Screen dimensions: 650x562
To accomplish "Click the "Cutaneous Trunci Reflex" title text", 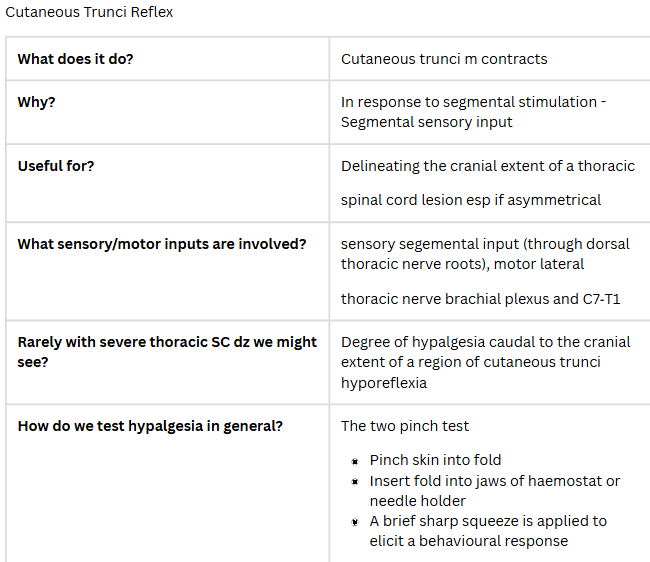I will [x=89, y=12].
